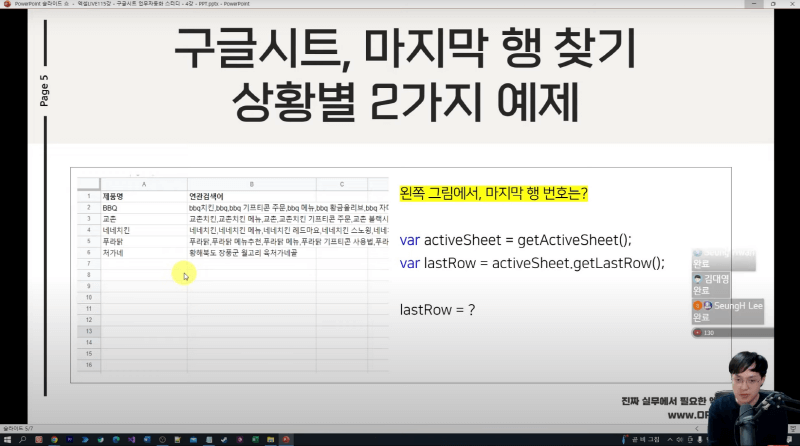This screenshot has height=446, width=800.
Task: Click SeungH Lee chat message overlay
Action: pos(728,311)
